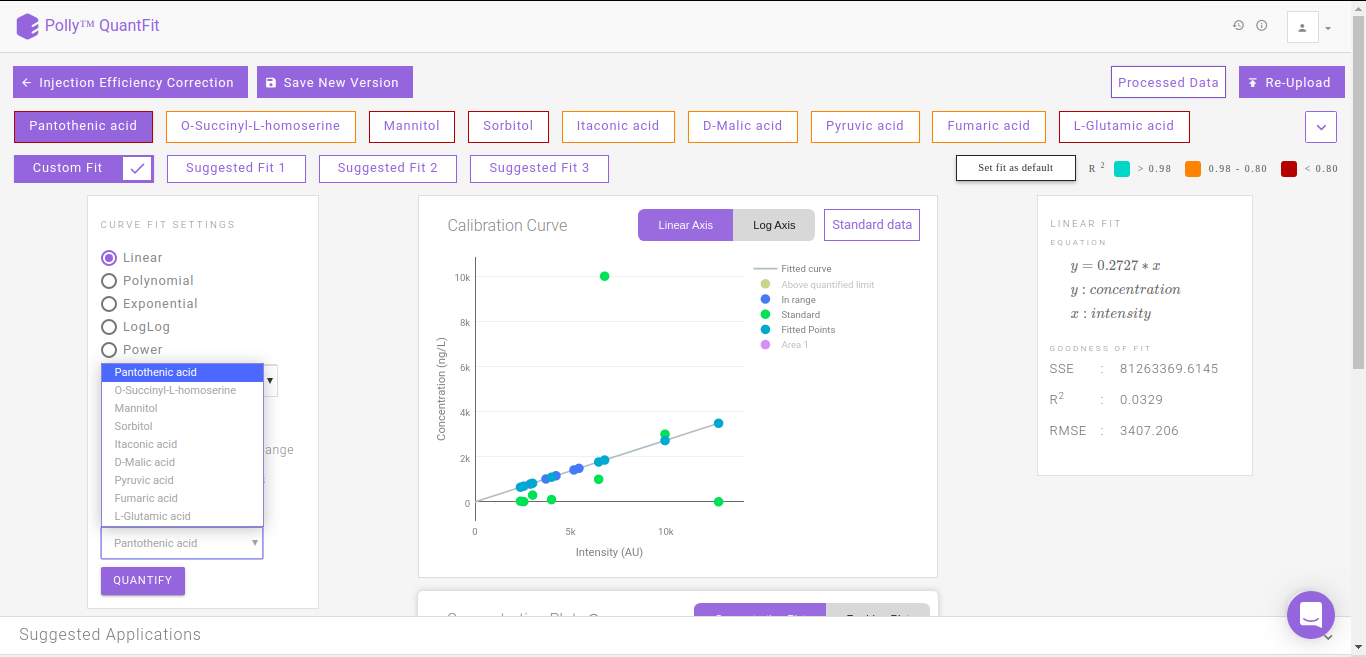
Task: Click the QUANTIFY button
Action: pyautogui.click(x=143, y=581)
